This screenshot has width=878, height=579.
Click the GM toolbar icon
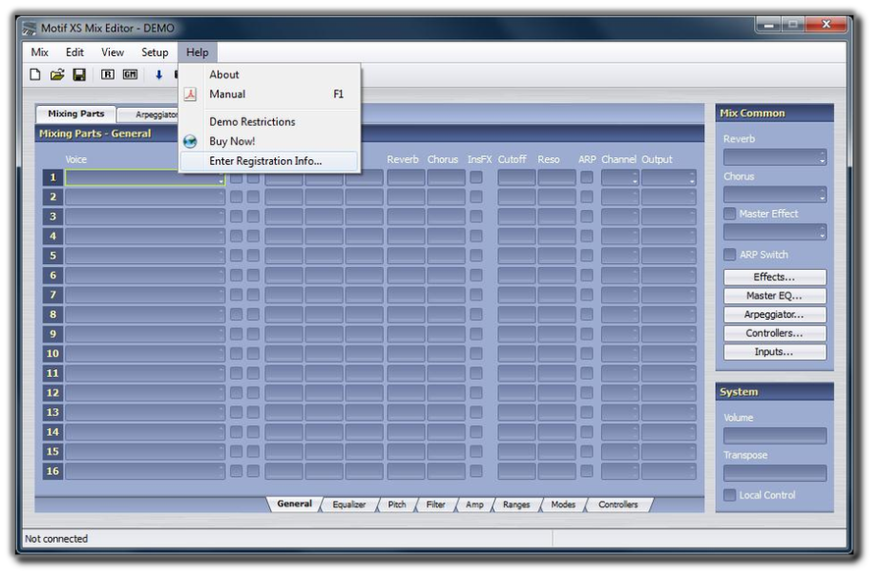(x=130, y=74)
